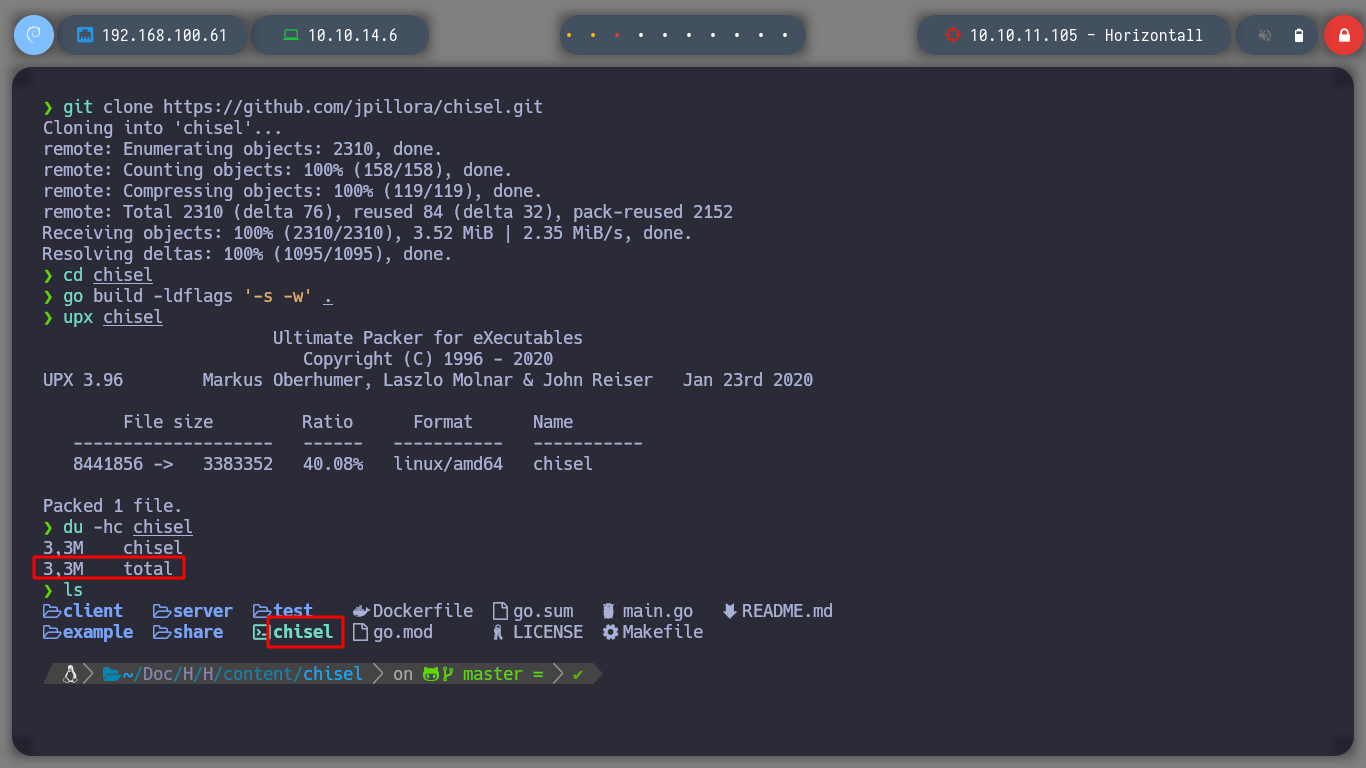This screenshot has height=768, width=1366.
Task: Click the github.com/jpillora/chisel.git URL
Action: point(353,106)
